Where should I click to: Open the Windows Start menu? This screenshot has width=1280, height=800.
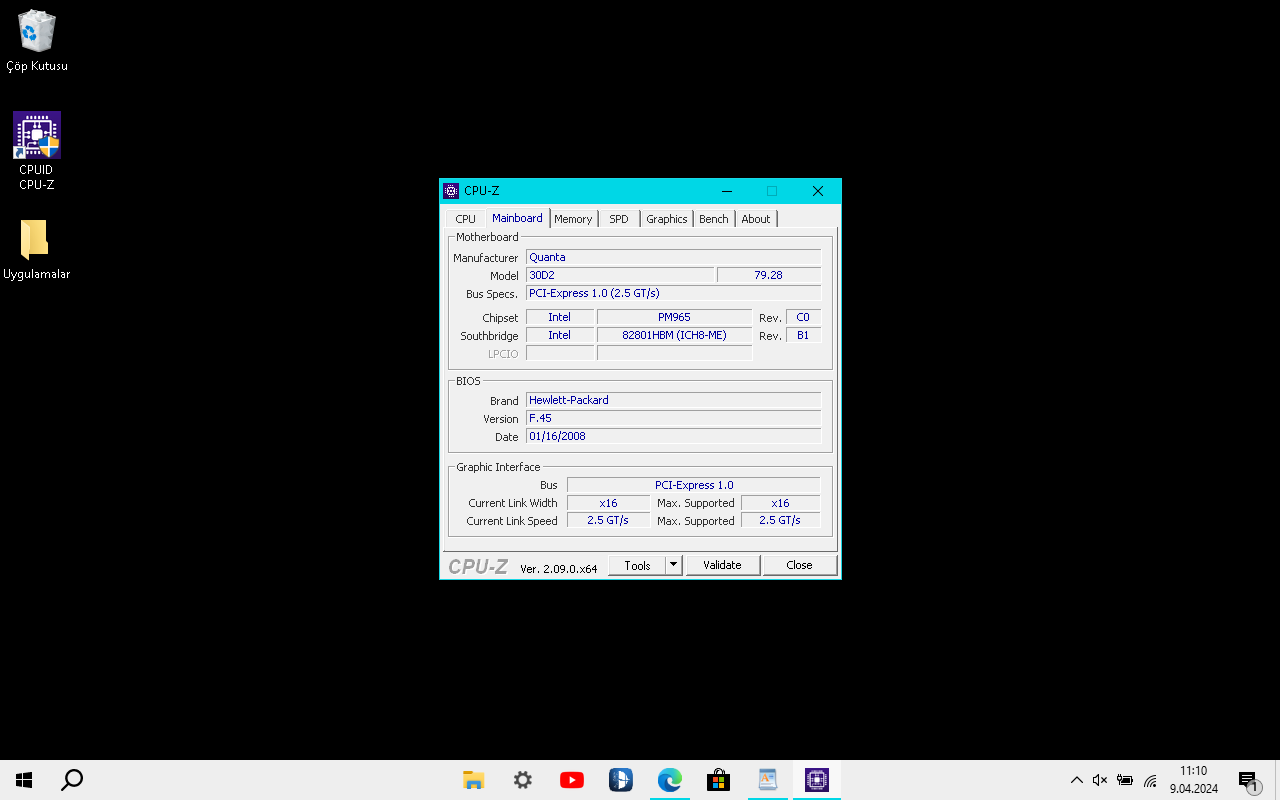coord(24,780)
